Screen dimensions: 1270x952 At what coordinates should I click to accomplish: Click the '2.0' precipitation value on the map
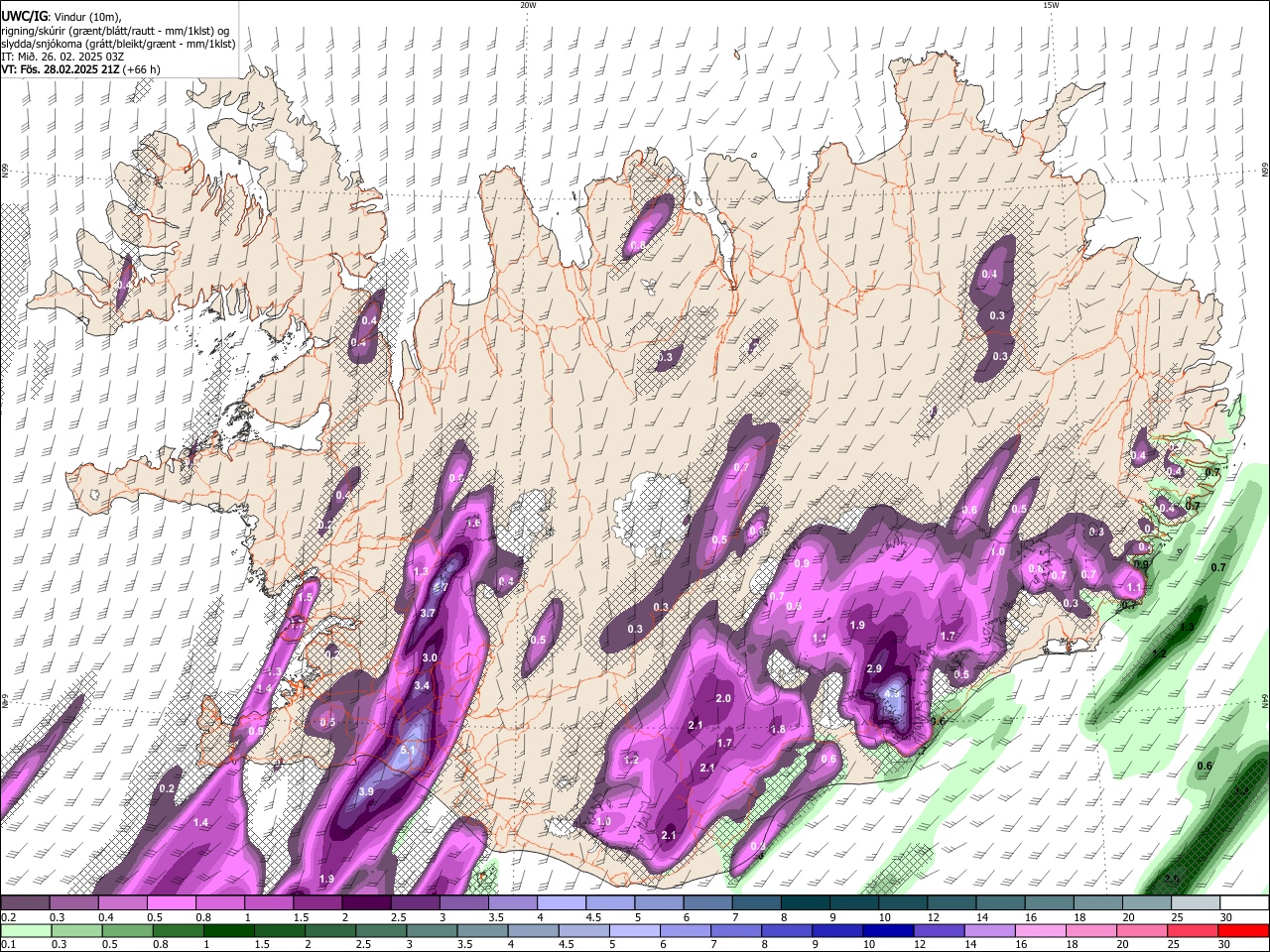pyautogui.click(x=723, y=699)
